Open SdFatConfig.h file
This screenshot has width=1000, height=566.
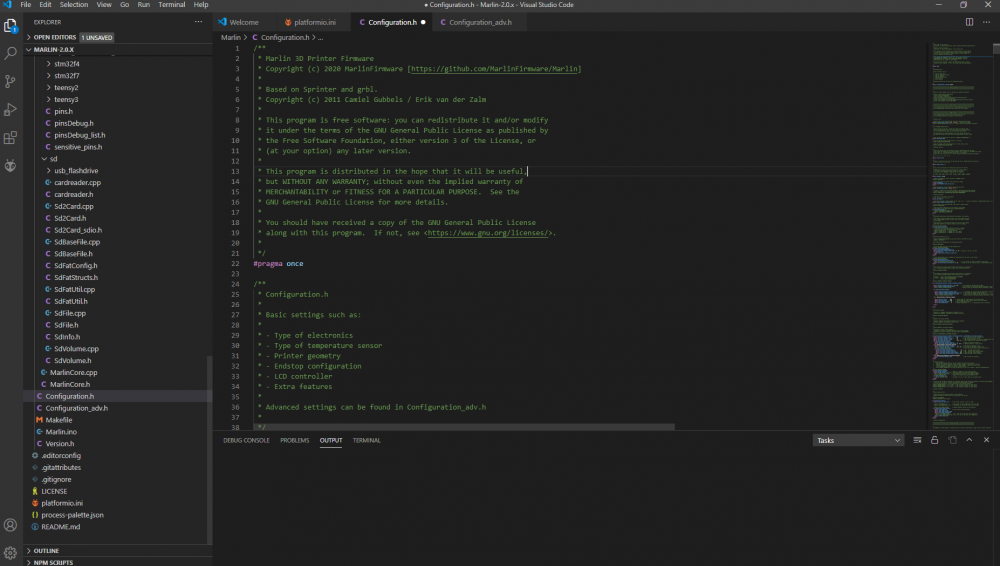pos(75,265)
